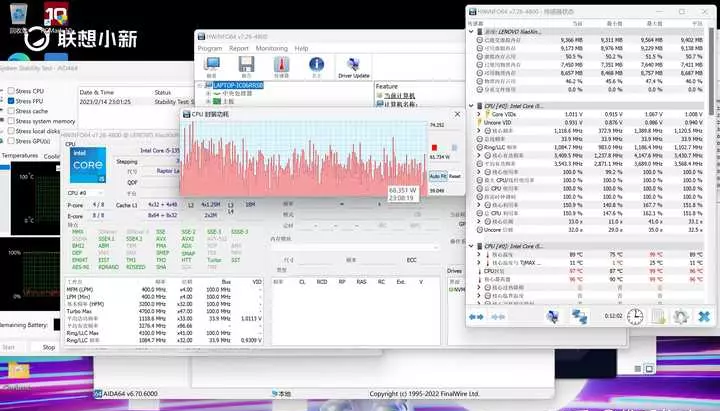Image resolution: width=720 pixels, height=411 pixels.
Task: Click the floppy disk Save Report icon
Action: coord(246,65)
